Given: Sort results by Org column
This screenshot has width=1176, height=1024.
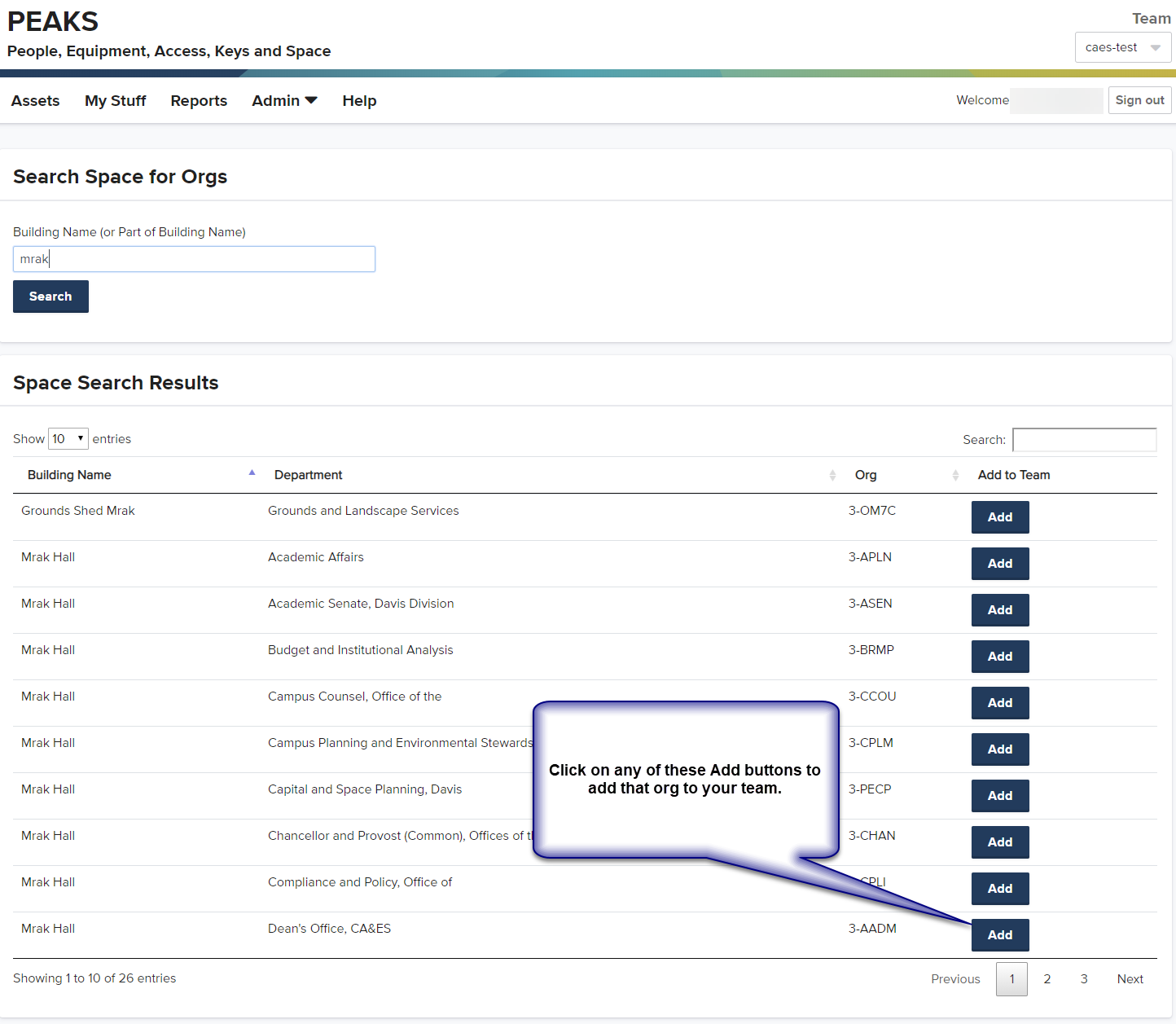Looking at the screenshot, I should (x=866, y=475).
